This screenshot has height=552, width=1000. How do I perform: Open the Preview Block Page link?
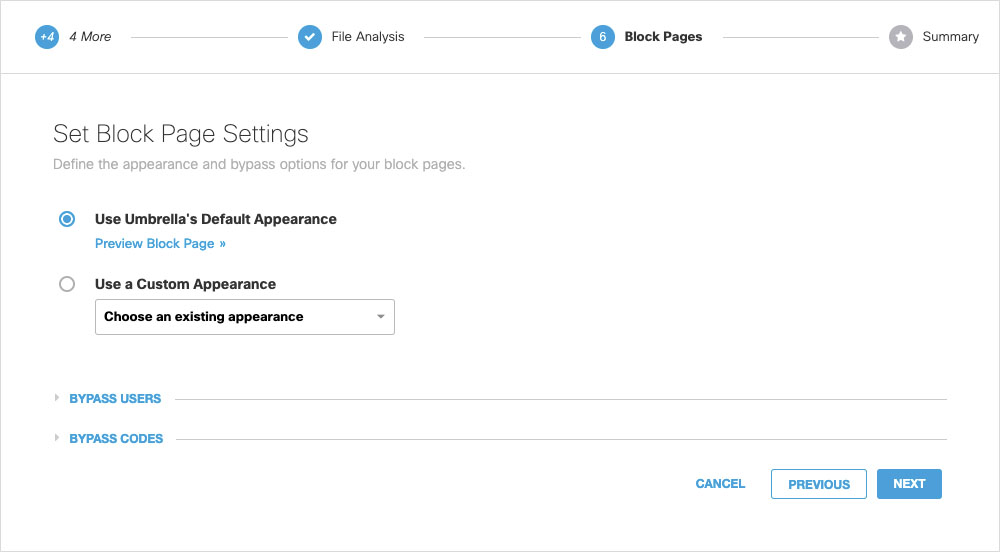click(160, 243)
